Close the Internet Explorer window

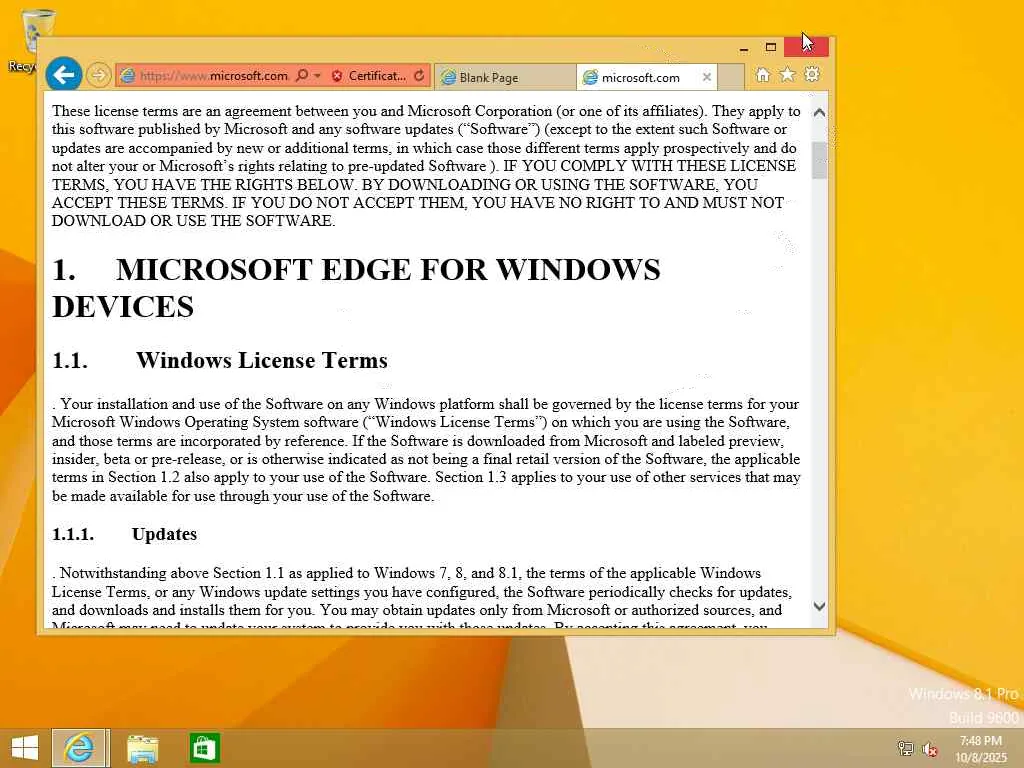click(x=807, y=47)
